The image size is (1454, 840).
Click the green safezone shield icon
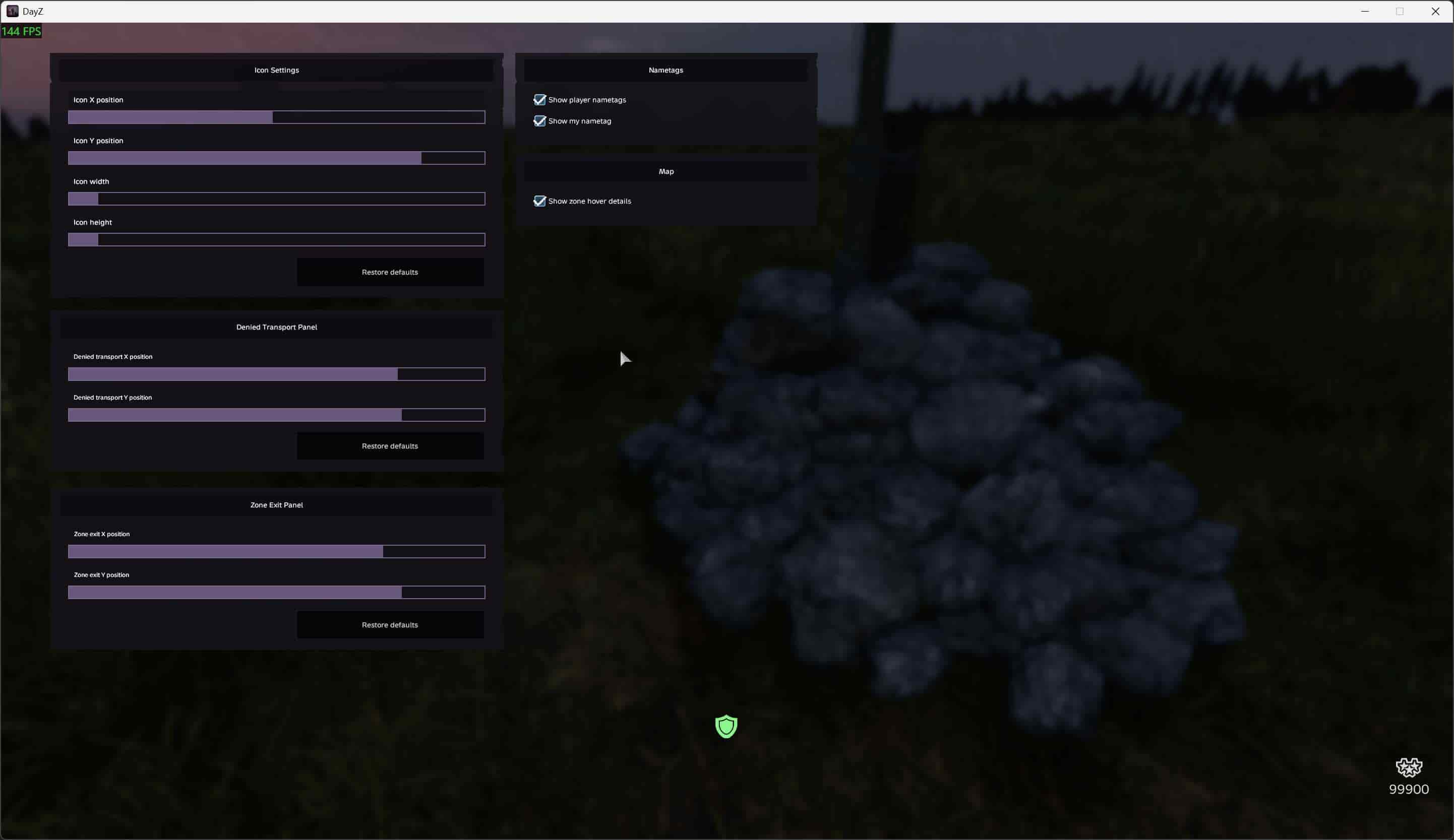pyautogui.click(x=726, y=726)
